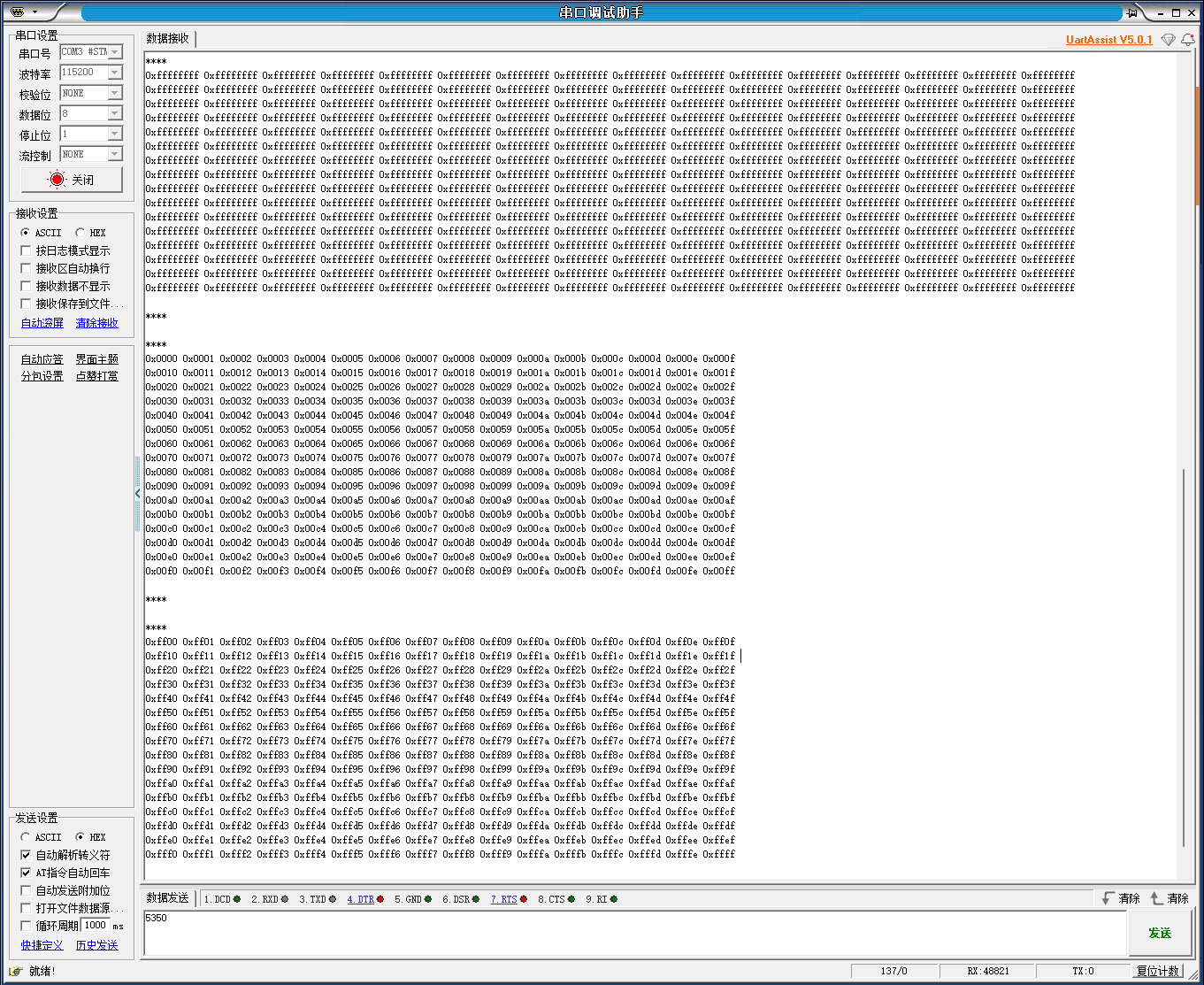Open the 快捷定义 link
This screenshot has height=985, width=1204.
click(x=42, y=945)
